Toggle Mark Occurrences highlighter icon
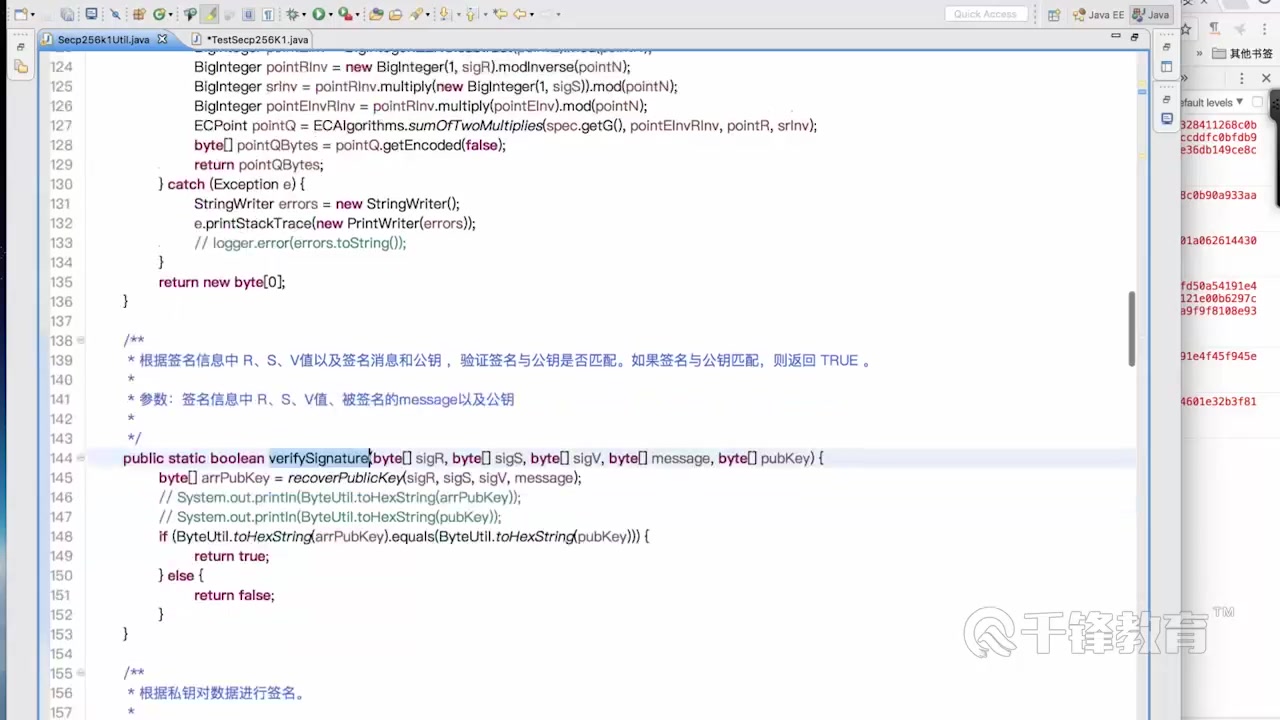The height and width of the screenshot is (720, 1280). pos(209,14)
